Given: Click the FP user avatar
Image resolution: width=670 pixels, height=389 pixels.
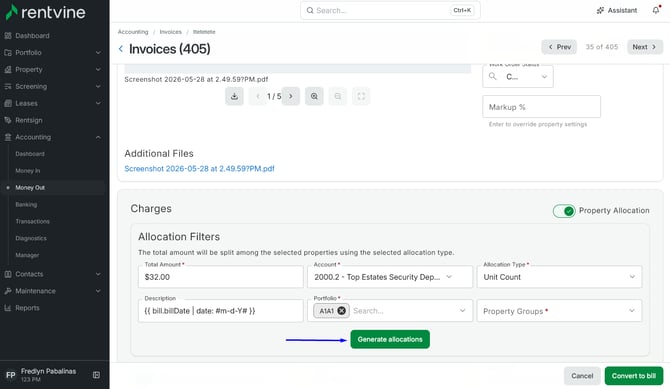Looking at the screenshot, I should tap(11, 375).
